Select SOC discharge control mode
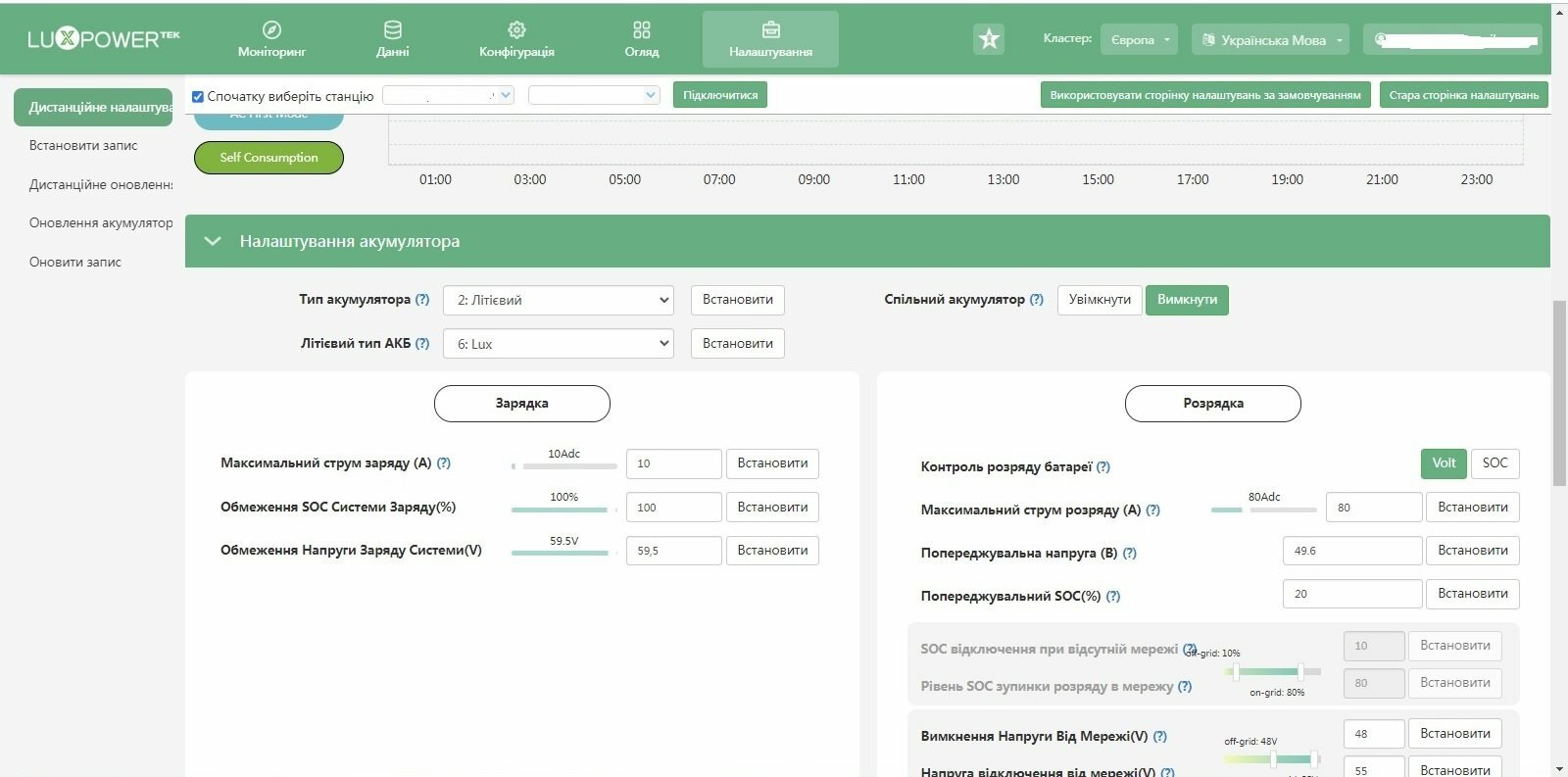 click(1495, 463)
